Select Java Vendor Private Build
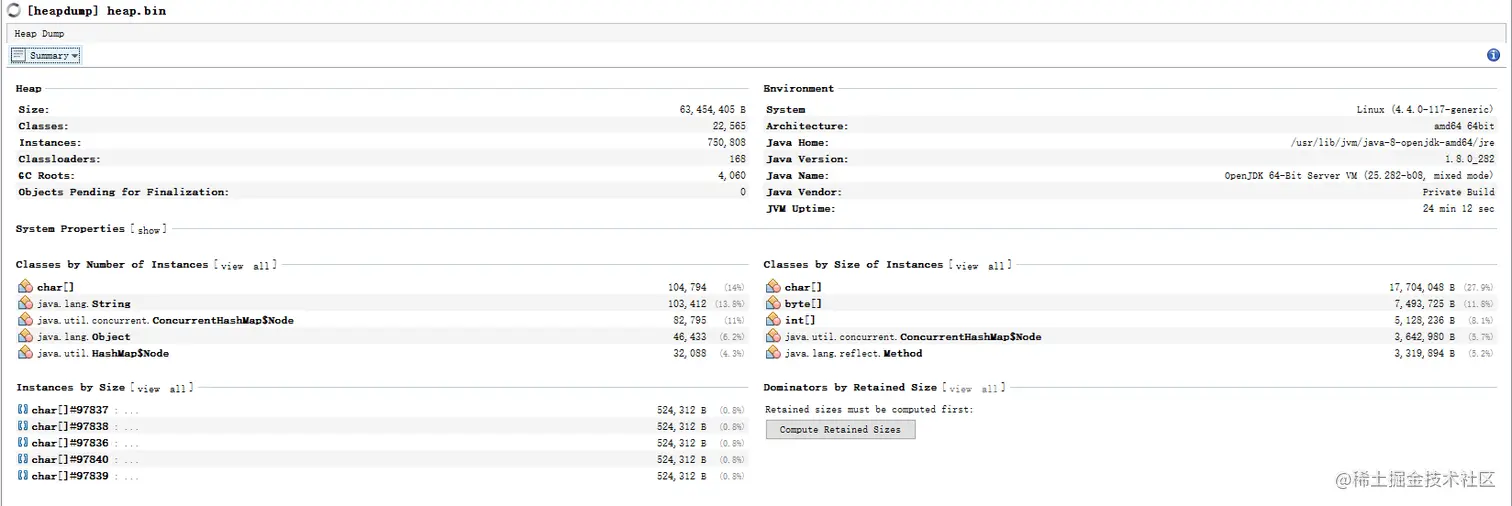This screenshot has height=506, width=1512. click(x=1458, y=192)
